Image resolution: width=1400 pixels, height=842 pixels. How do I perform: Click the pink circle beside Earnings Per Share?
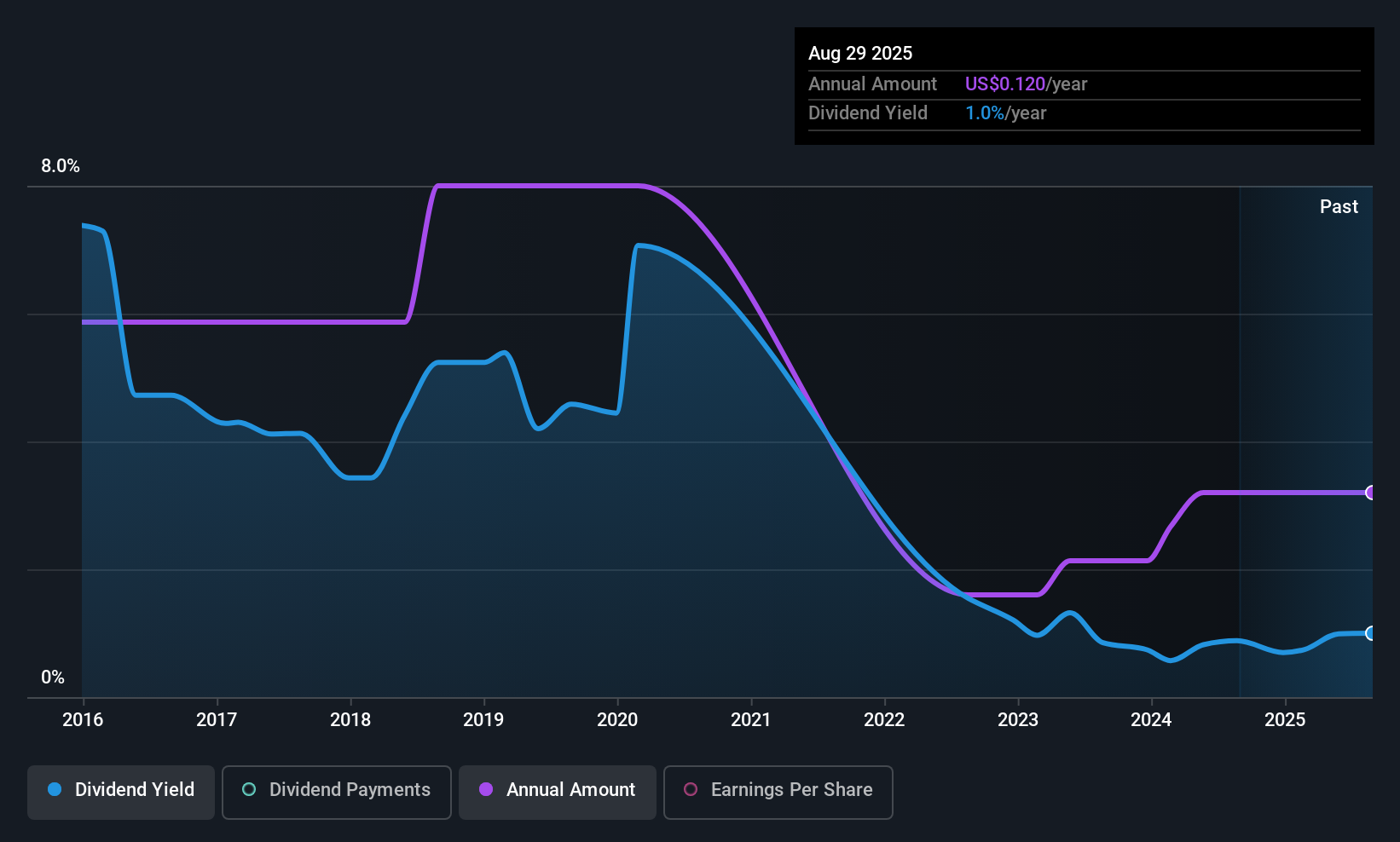pyautogui.click(x=691, y=790)
